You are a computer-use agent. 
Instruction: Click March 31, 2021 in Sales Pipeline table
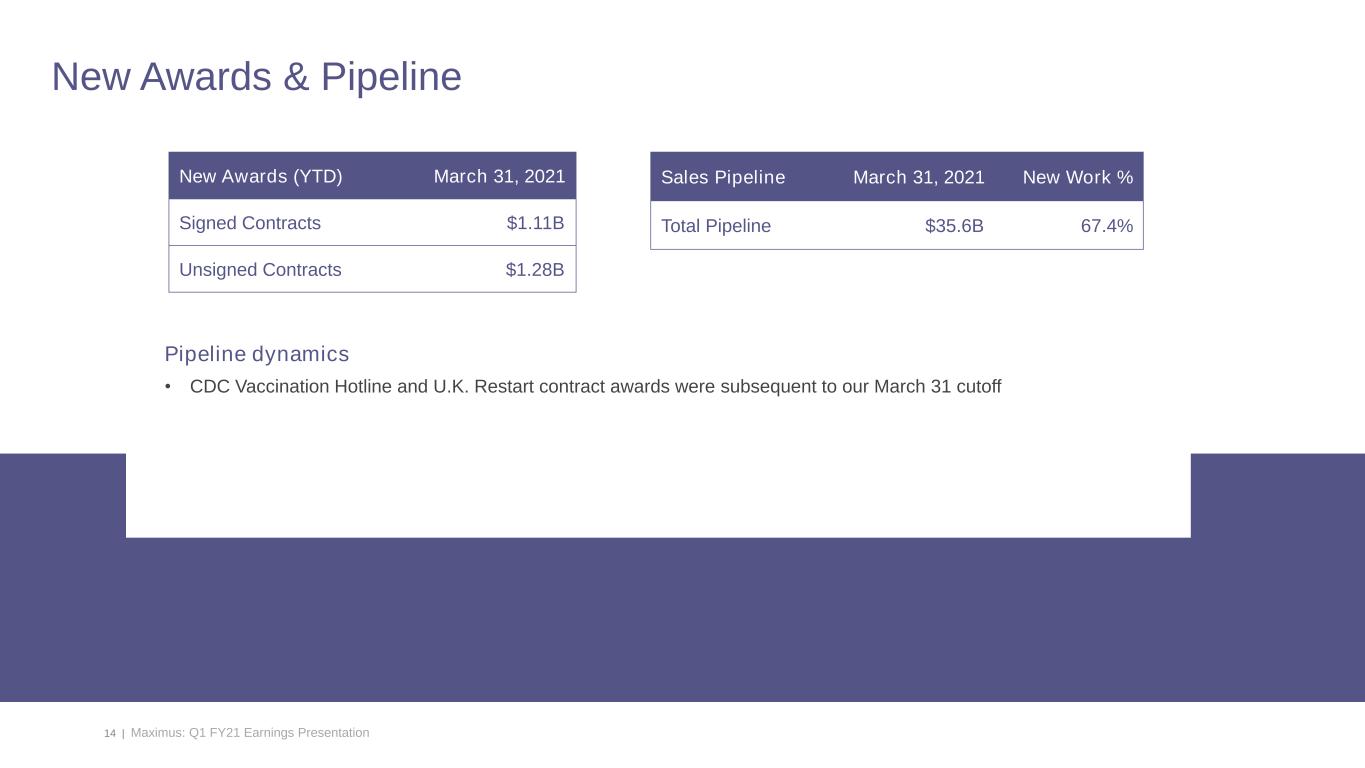tap(918, 177)
